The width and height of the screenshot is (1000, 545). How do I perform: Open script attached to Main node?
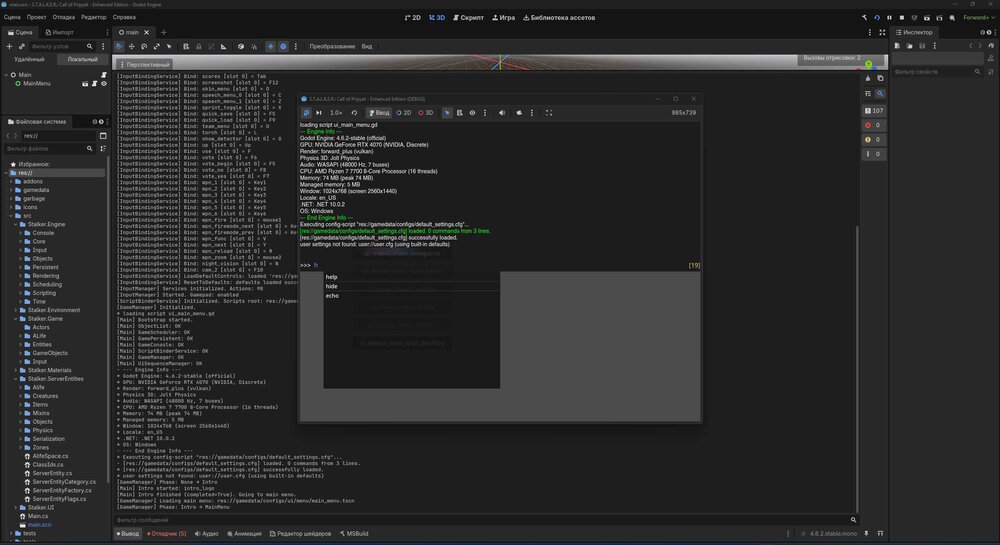coord(104,75)
